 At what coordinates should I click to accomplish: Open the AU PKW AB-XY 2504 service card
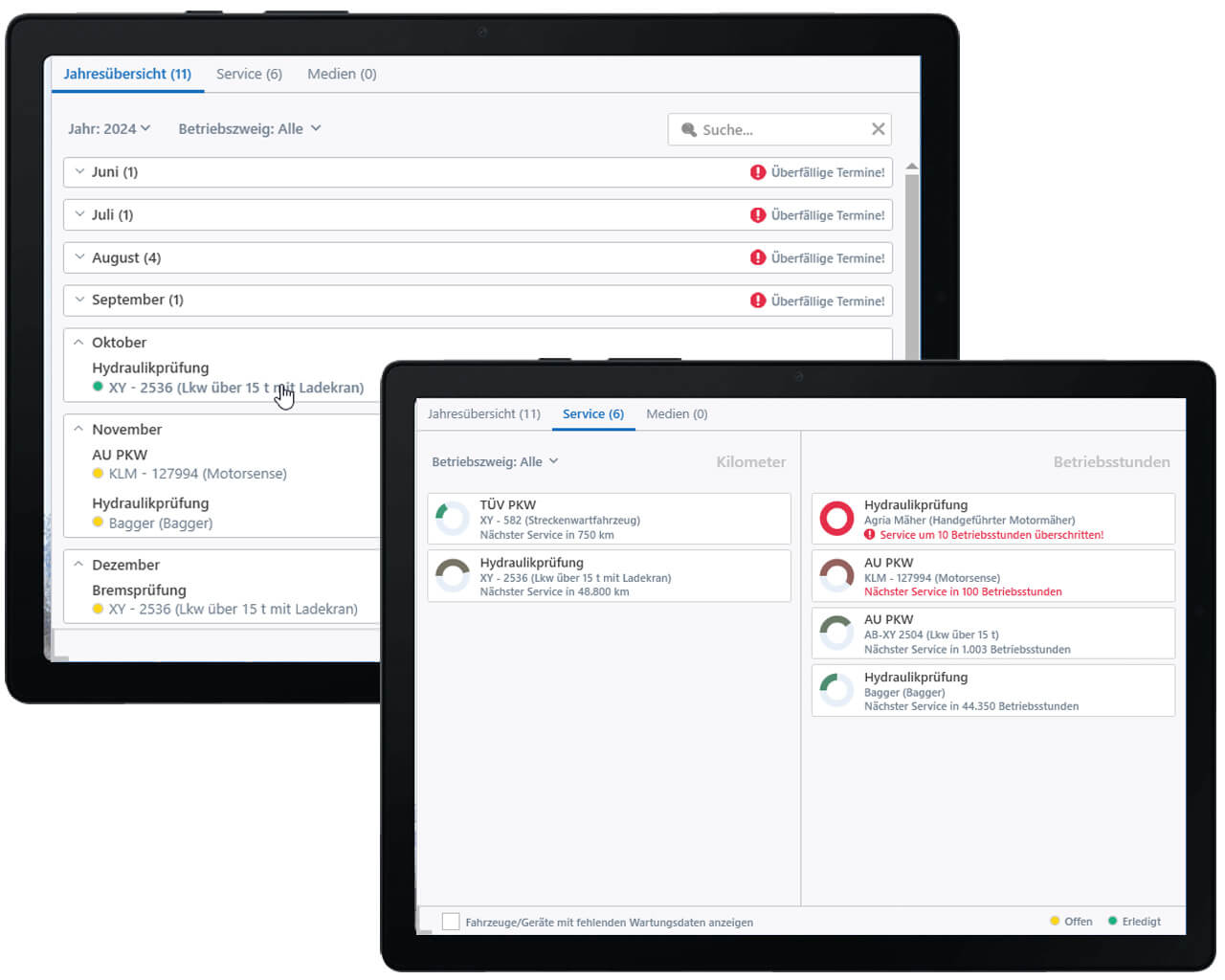pos(992,634)
